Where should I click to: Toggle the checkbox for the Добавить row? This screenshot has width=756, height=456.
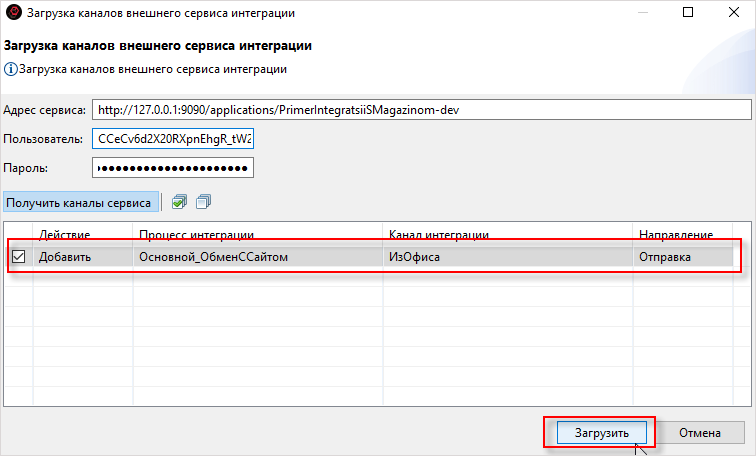click(19, 257)
